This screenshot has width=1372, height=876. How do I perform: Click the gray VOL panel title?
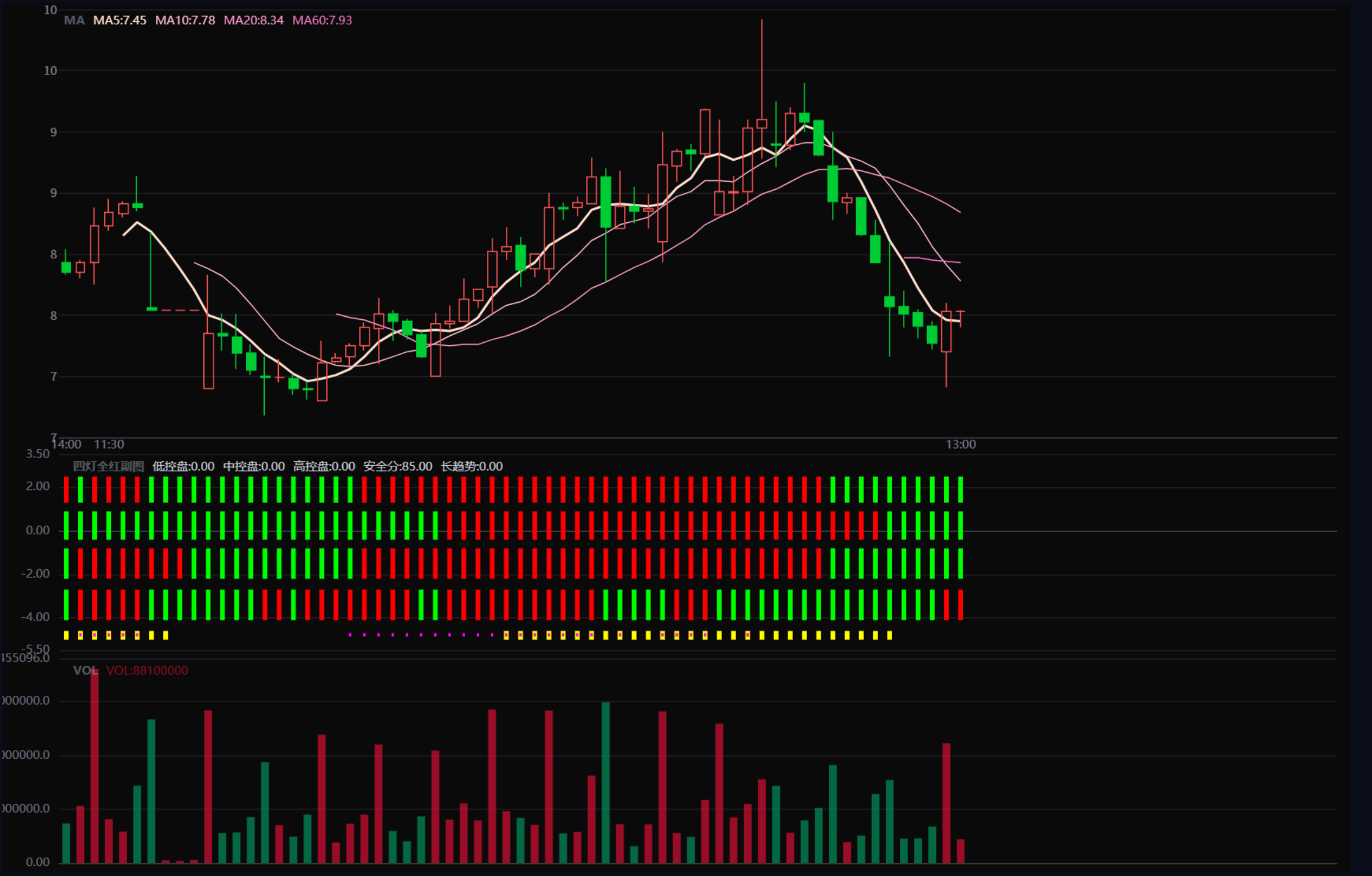(85, 670)
